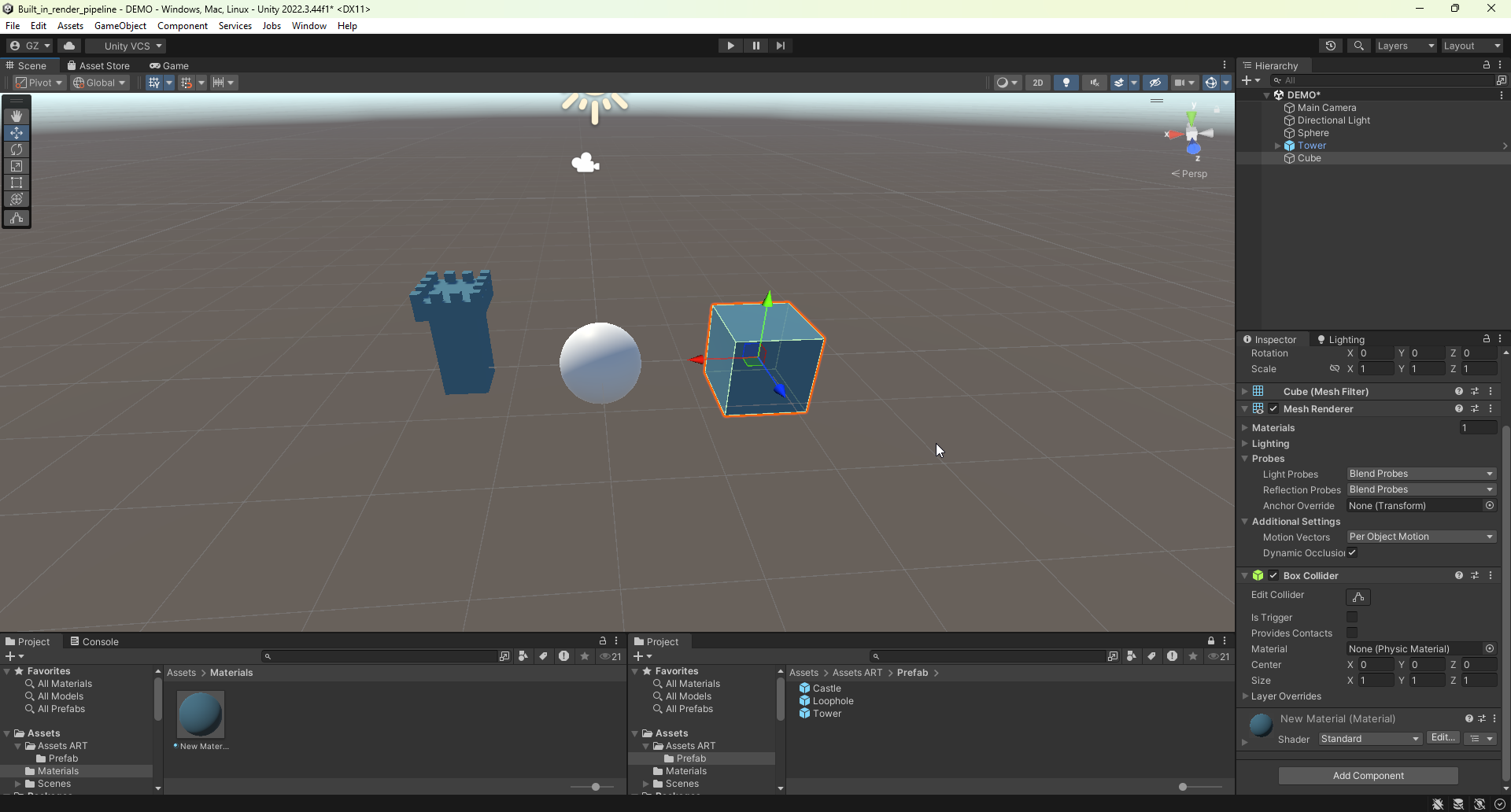Screen dimensions: 1511x812
Task: Switch to the Console tab
Action: point(94,642)
